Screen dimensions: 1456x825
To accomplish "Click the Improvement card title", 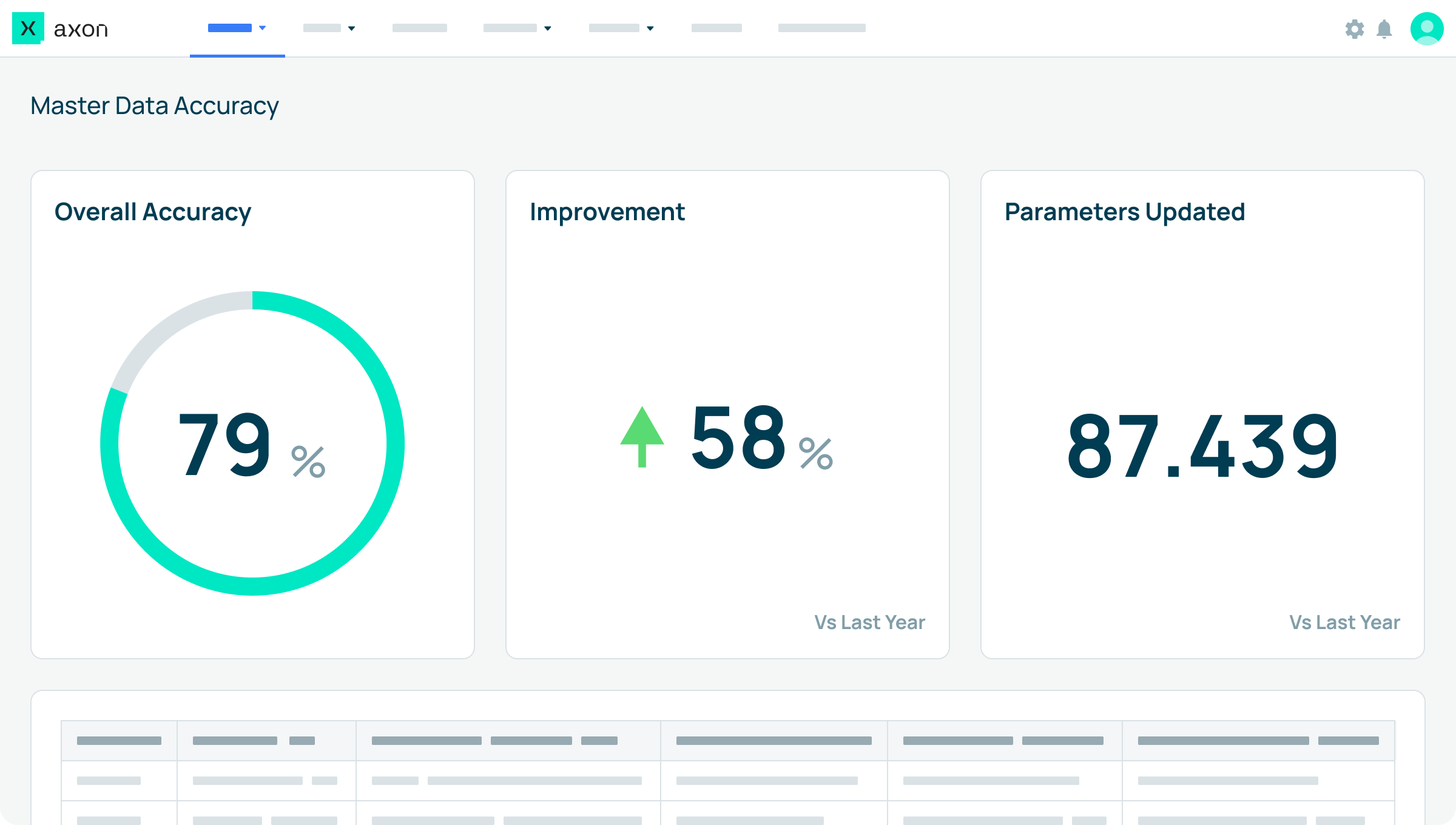I will point(607,212).
